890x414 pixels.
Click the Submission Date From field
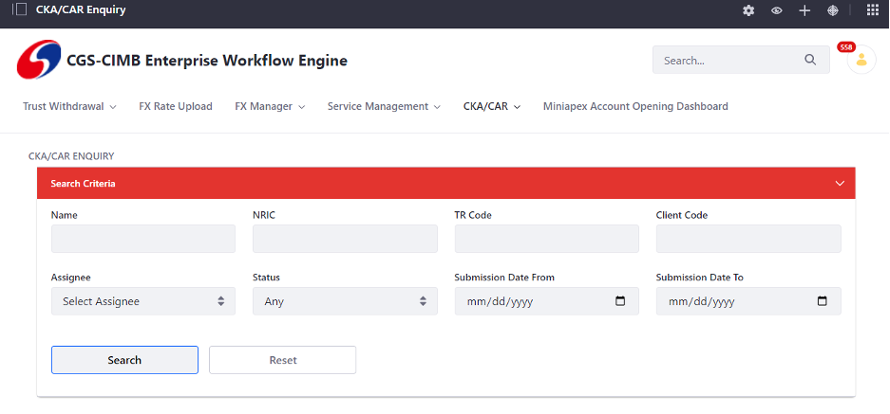click(547, 301)
